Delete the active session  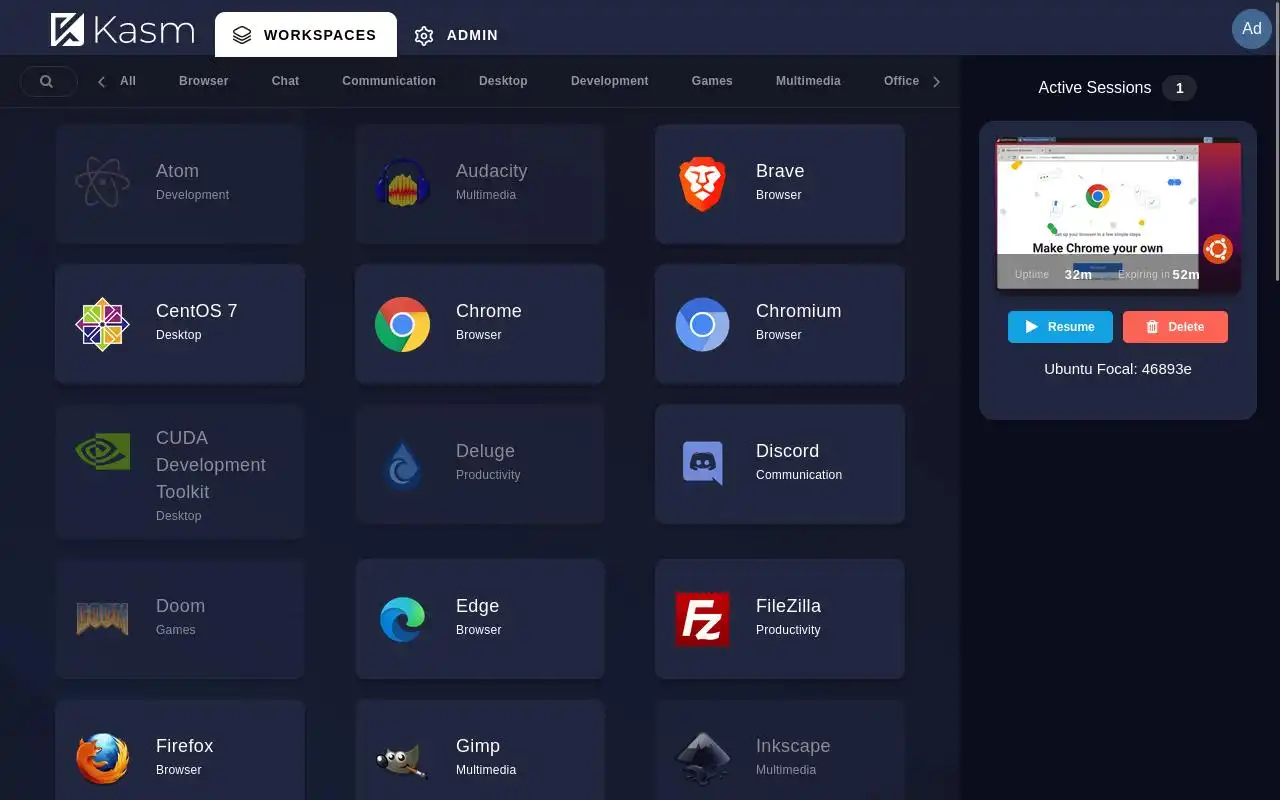(1175, 327)
